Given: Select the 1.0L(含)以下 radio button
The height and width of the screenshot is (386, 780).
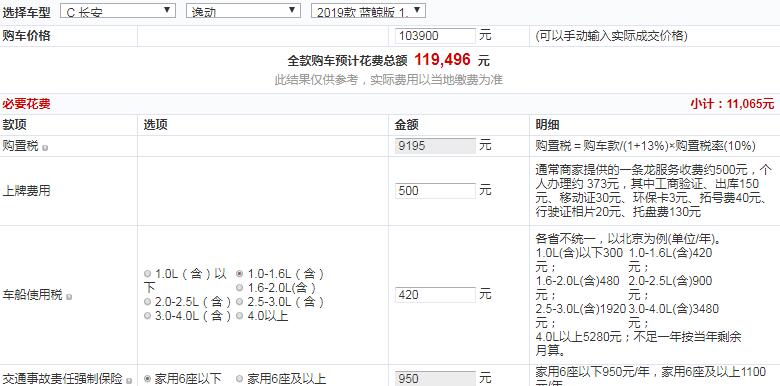Looking at the screenshot, I should coord(147,274).
